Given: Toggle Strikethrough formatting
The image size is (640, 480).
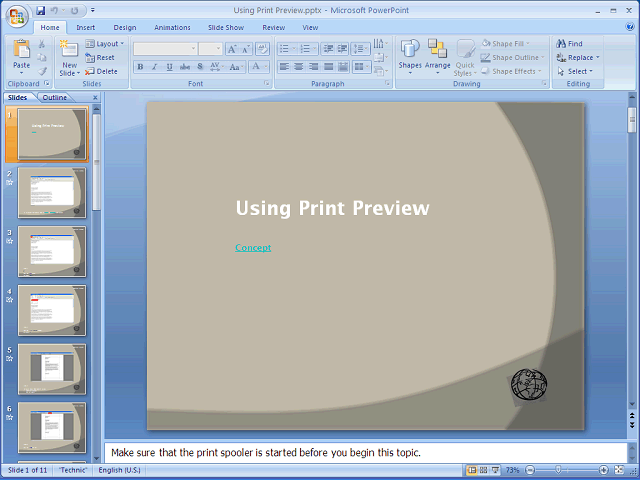Looking at the screenshot, I should [185, 67].
